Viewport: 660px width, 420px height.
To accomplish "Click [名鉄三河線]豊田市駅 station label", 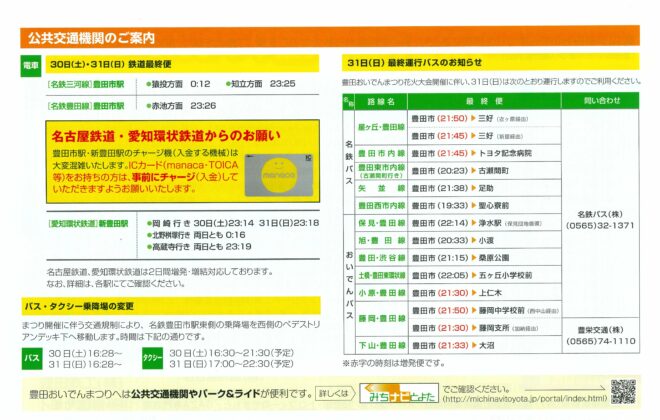I will 86,84.
